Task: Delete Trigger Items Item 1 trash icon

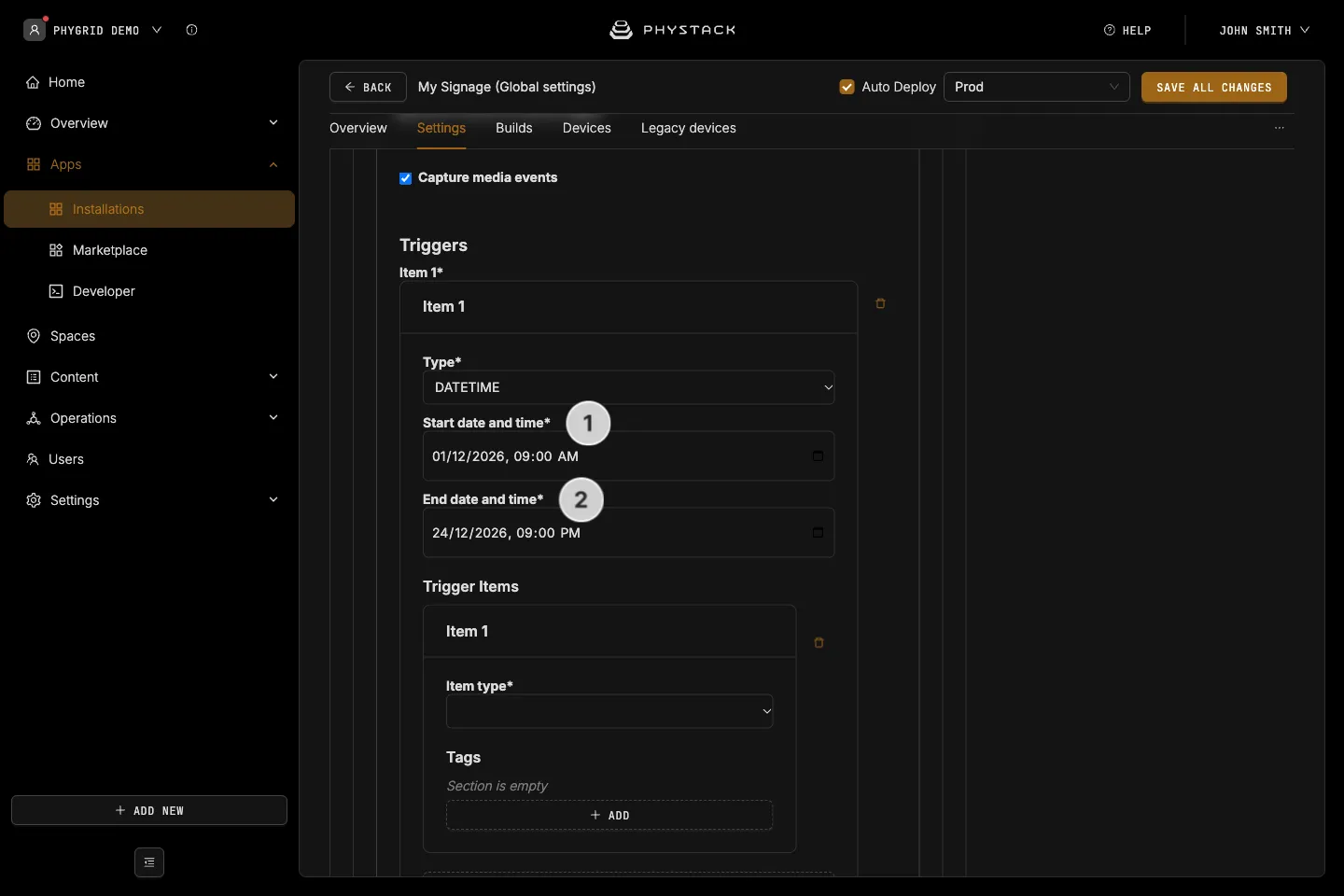Action: (819, 643)
